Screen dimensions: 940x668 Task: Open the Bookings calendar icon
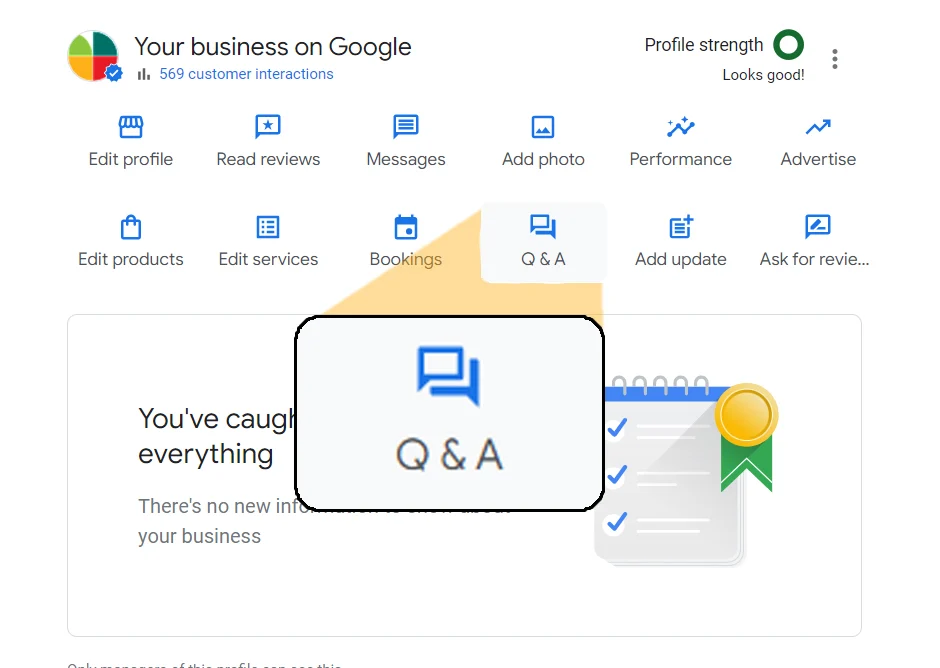tap(406, 227)
